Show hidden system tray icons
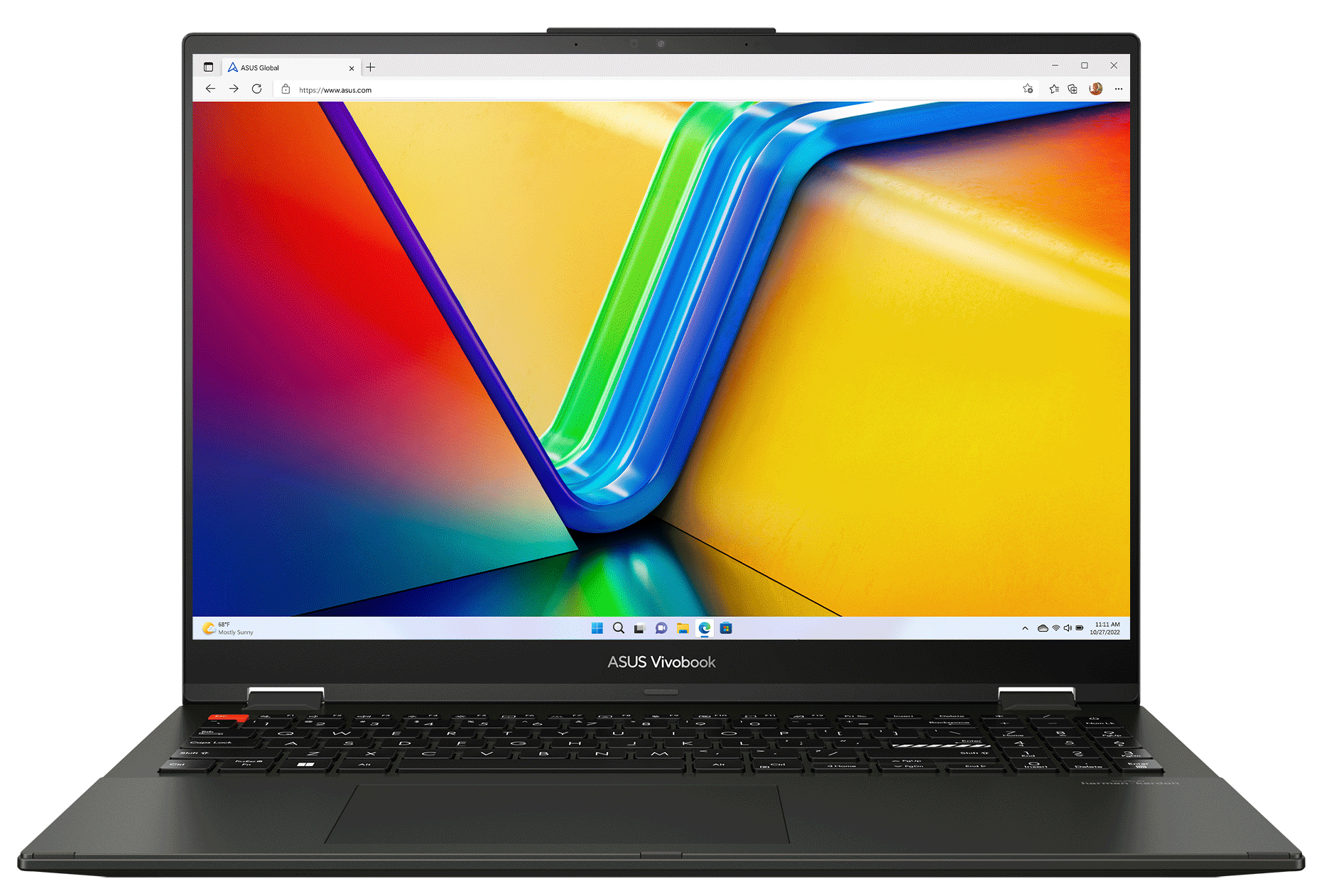1329x896 pixels. (1025, 628)
